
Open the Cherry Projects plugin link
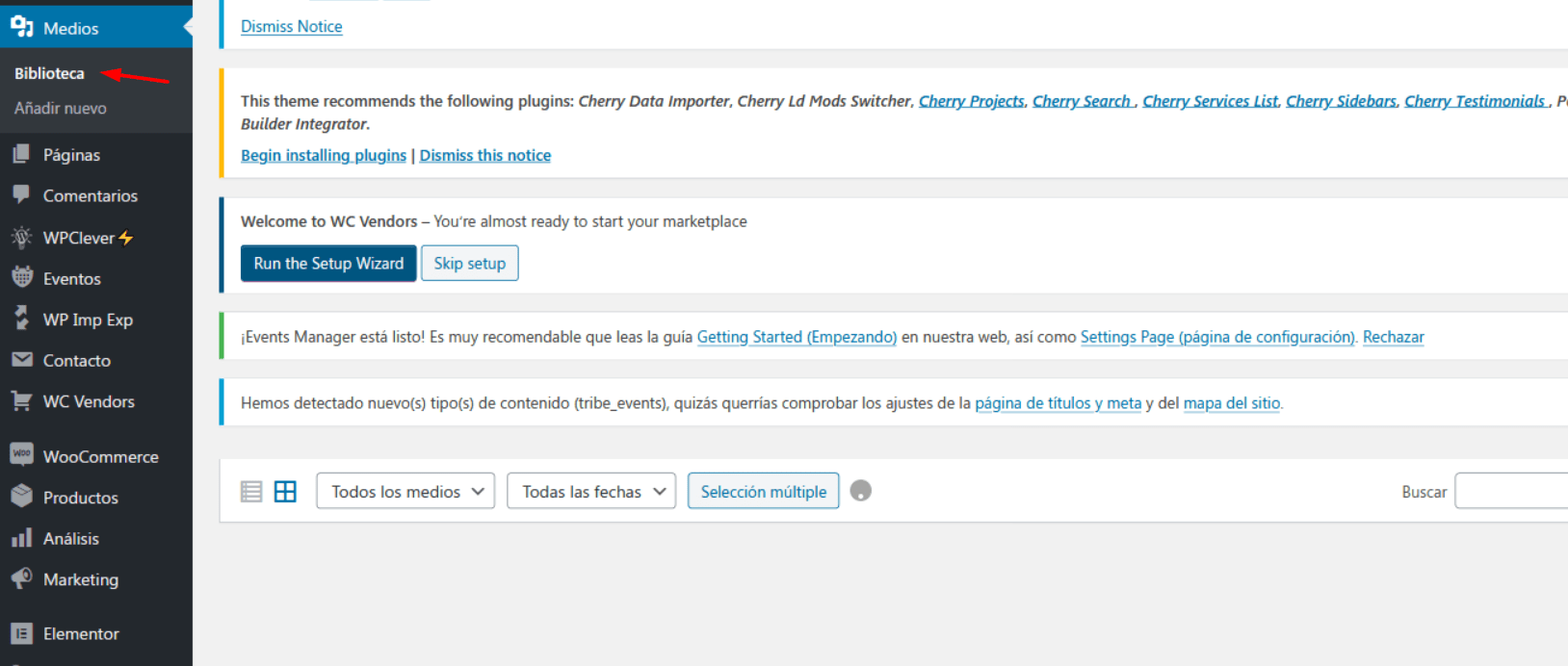click(971, 101)
